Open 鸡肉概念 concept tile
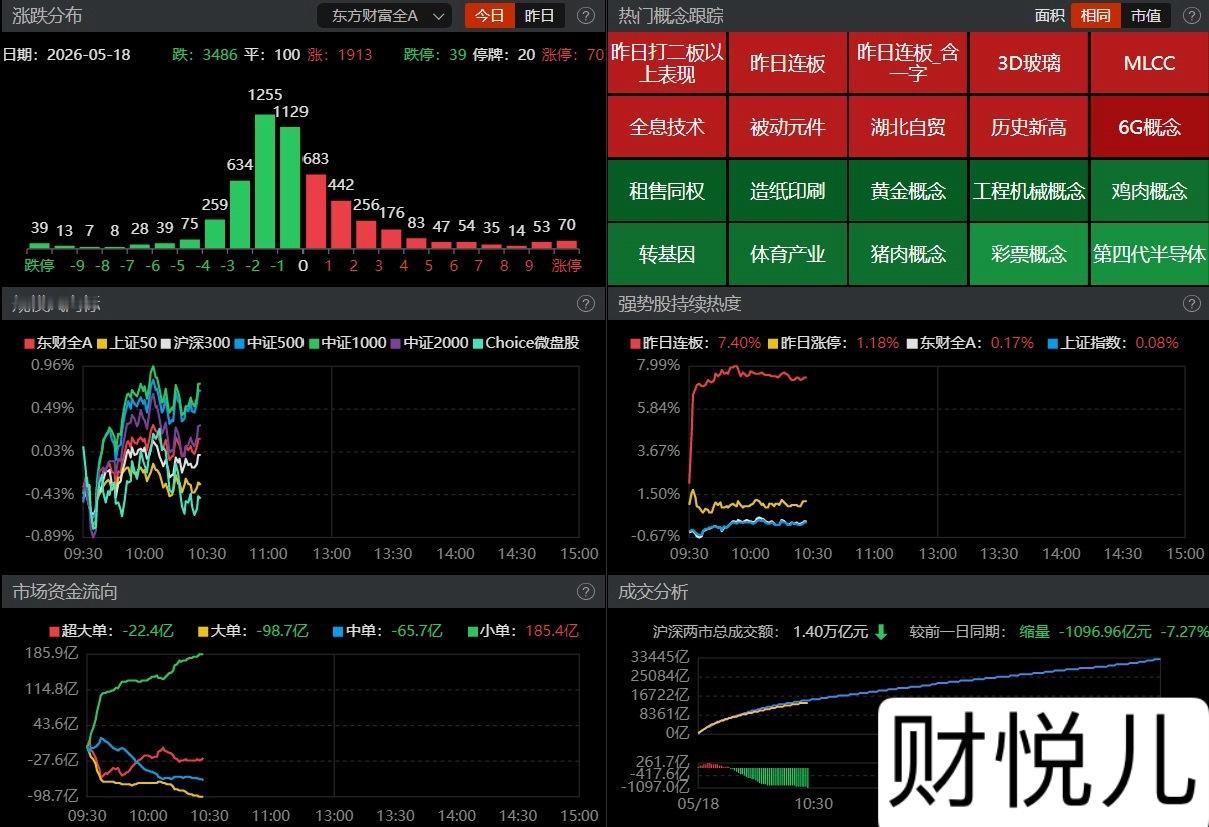This screenshot has width=1209, height=827. click(x=1149, y=191)
